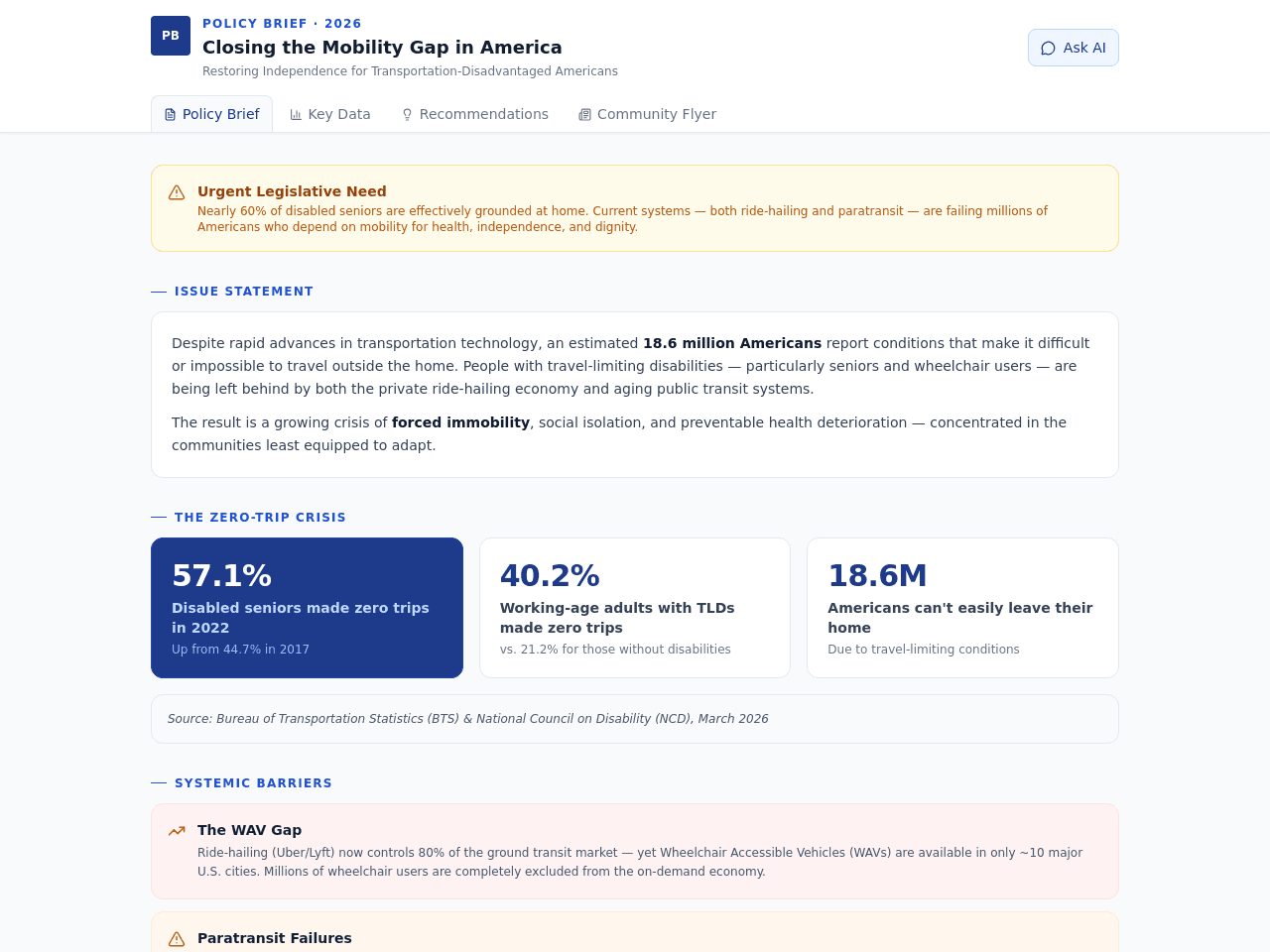Click the BTS and NCD source citation
This screenshot has width=1270, height=952.
[x=467, y=719]
